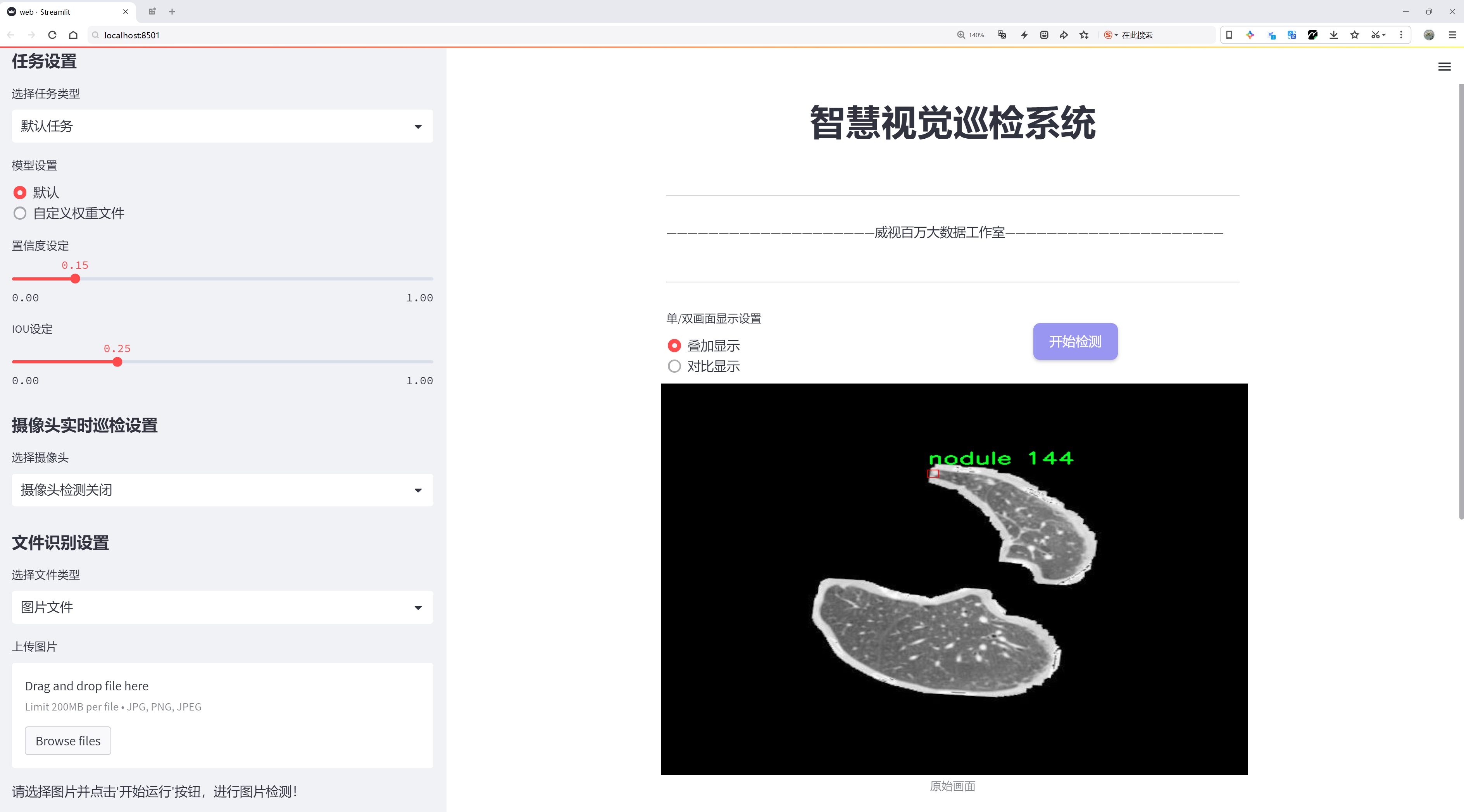Click the smiley face icon in address bar
The width and height of the screenshot is (1464, 812).
click(x=1044, y=34)
